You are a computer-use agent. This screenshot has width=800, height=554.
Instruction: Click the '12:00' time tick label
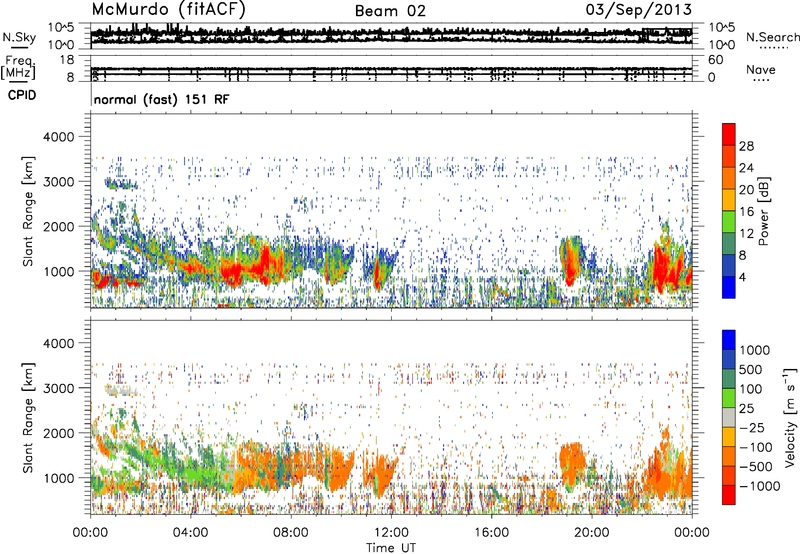(x=391, y=533)
